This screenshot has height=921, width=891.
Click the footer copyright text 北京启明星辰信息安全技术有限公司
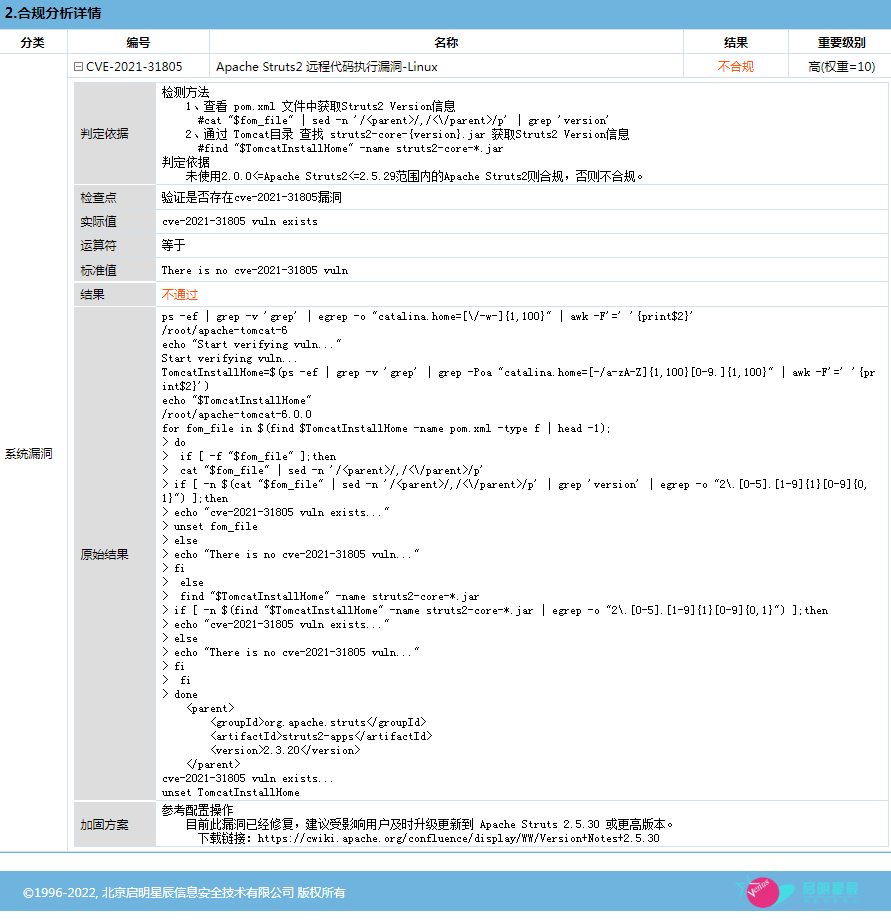[x=198, y=893]
